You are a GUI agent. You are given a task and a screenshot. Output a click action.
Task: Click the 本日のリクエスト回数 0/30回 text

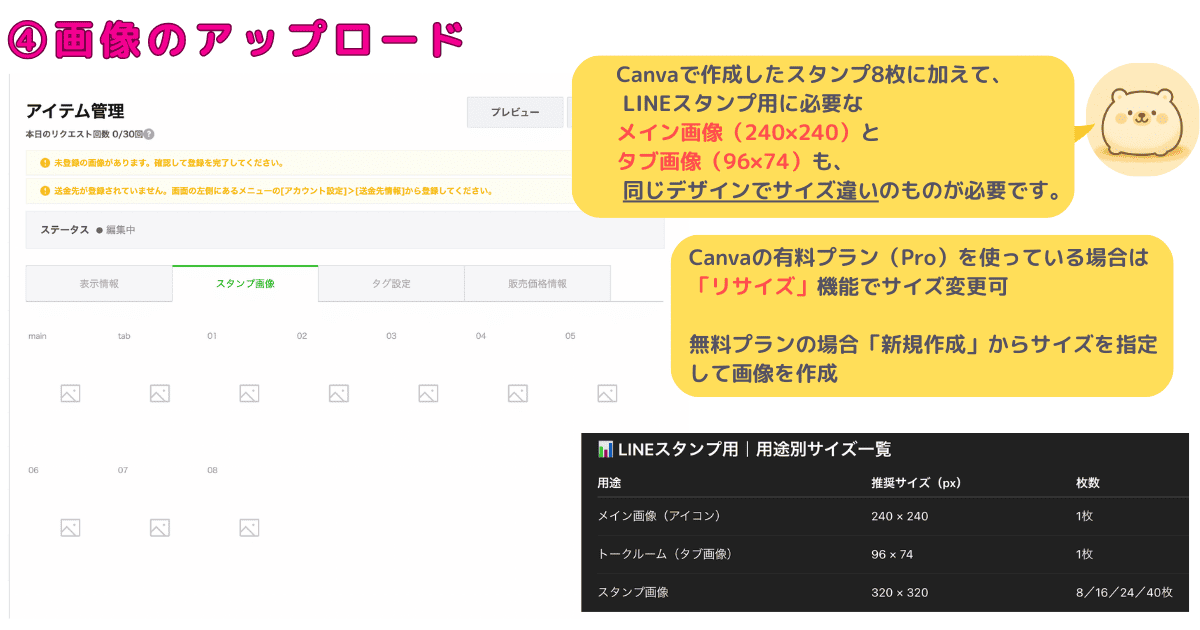pyautogui.click(x=84, y=134)
